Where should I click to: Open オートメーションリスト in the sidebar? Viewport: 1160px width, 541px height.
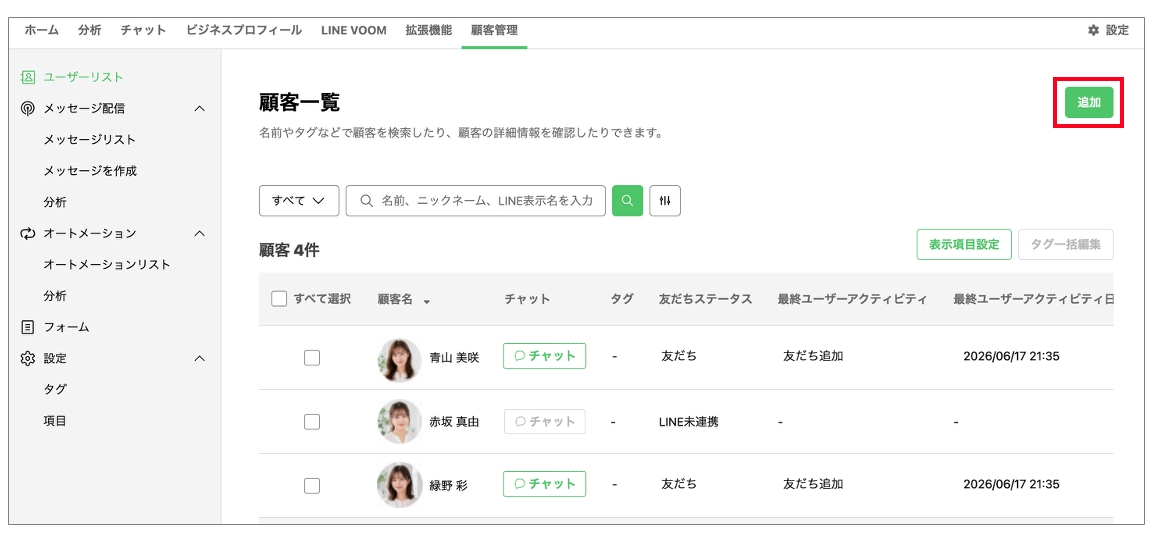[107, 264]
